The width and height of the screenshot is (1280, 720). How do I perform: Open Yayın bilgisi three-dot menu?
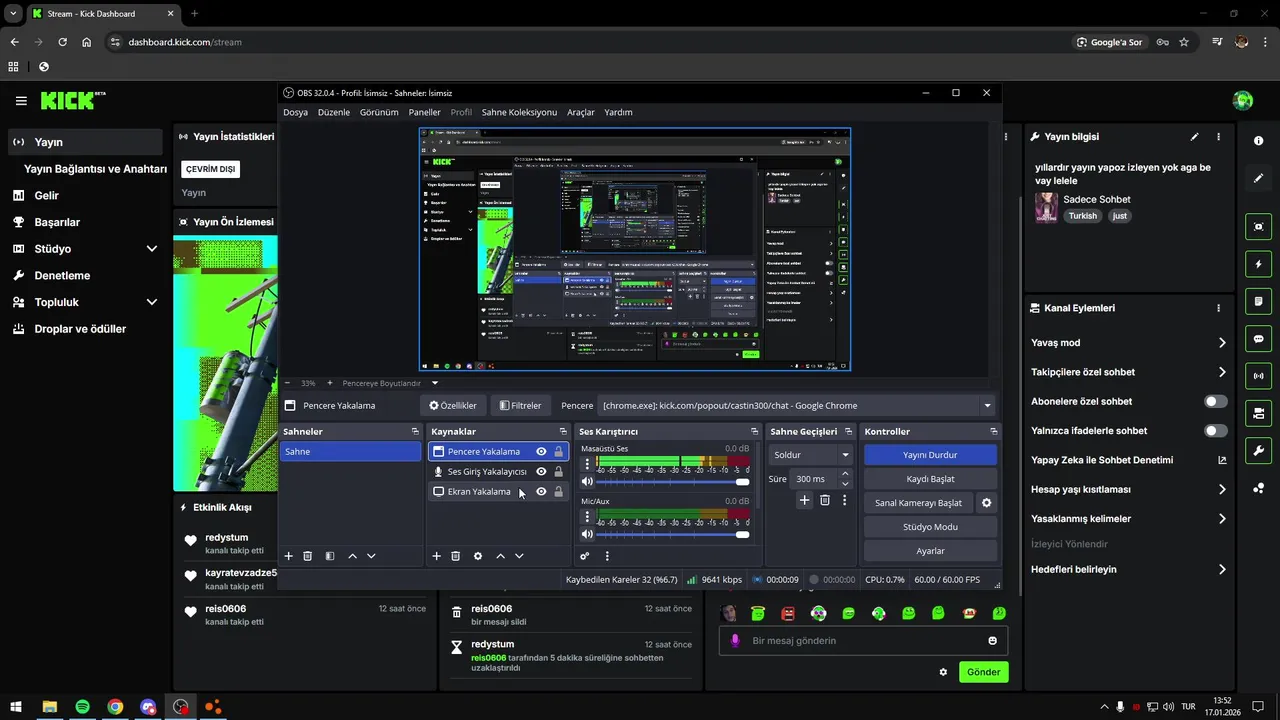(1218, 137)
